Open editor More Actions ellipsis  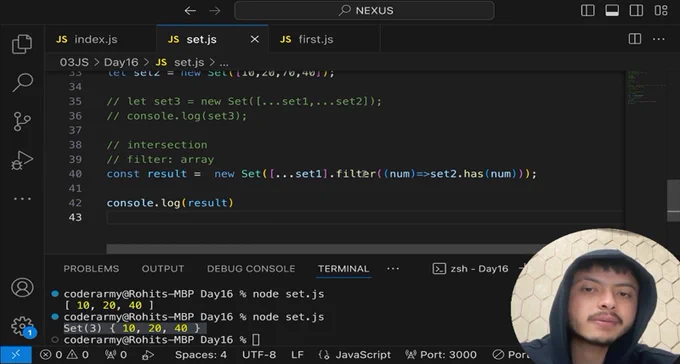659,39
